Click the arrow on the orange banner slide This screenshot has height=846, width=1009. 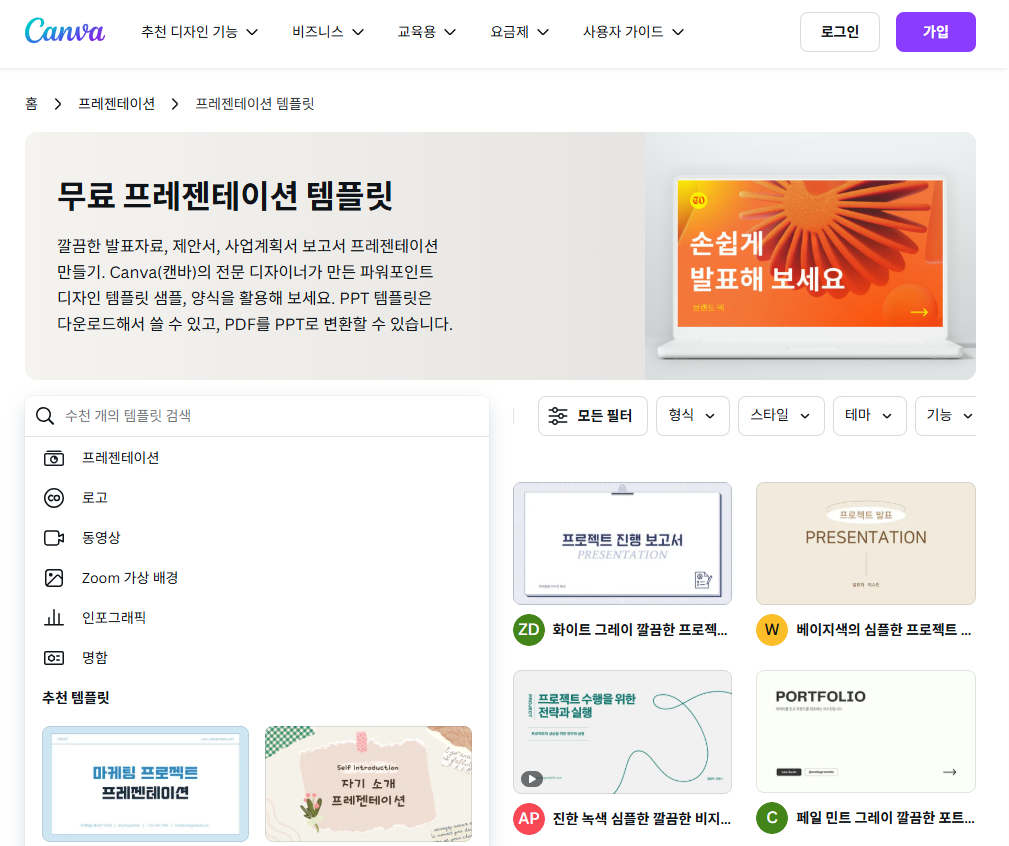[x=919, y=312]
